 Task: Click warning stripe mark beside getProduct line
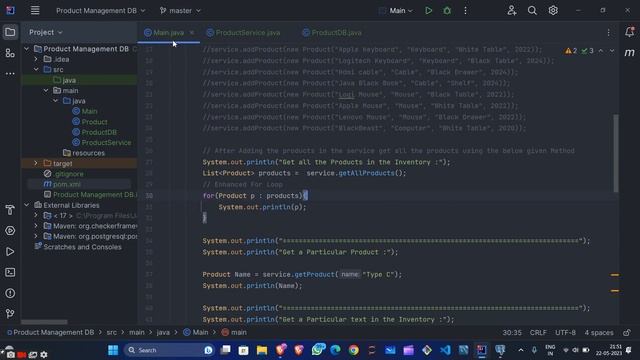tap(615, 275)
